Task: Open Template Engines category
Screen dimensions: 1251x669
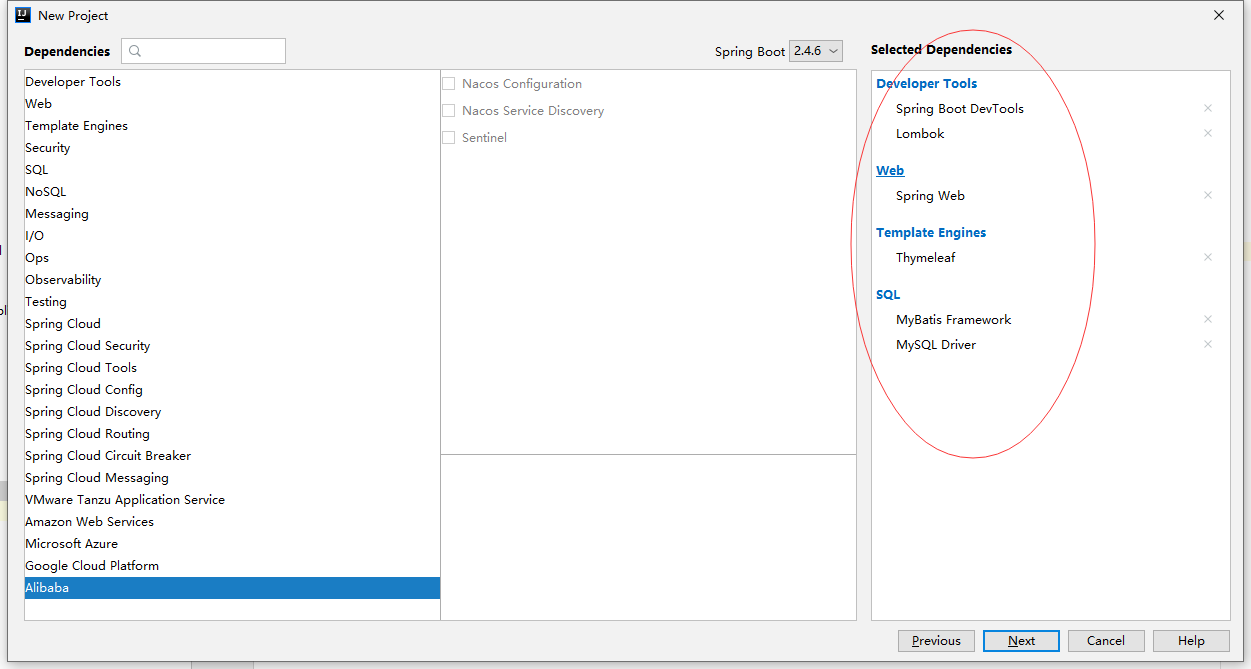Action: (232, 126)
